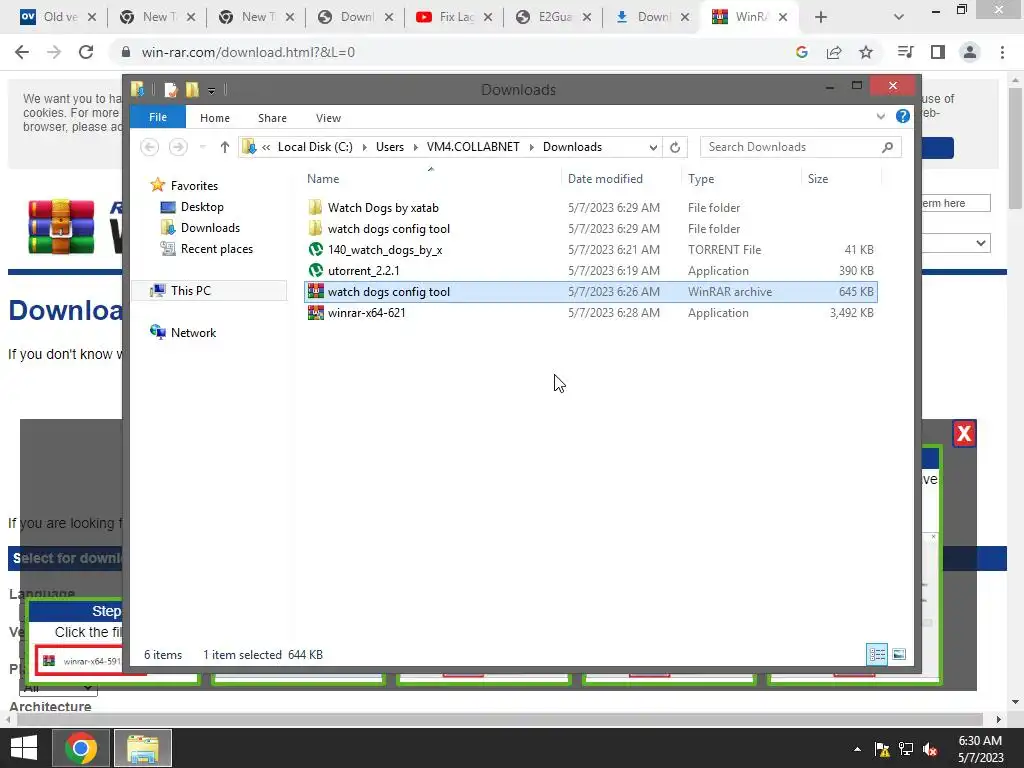Select the 140_watch_dogs_by_x torrent file icon
Screen dimensions: 1024x768
[315, 249]
